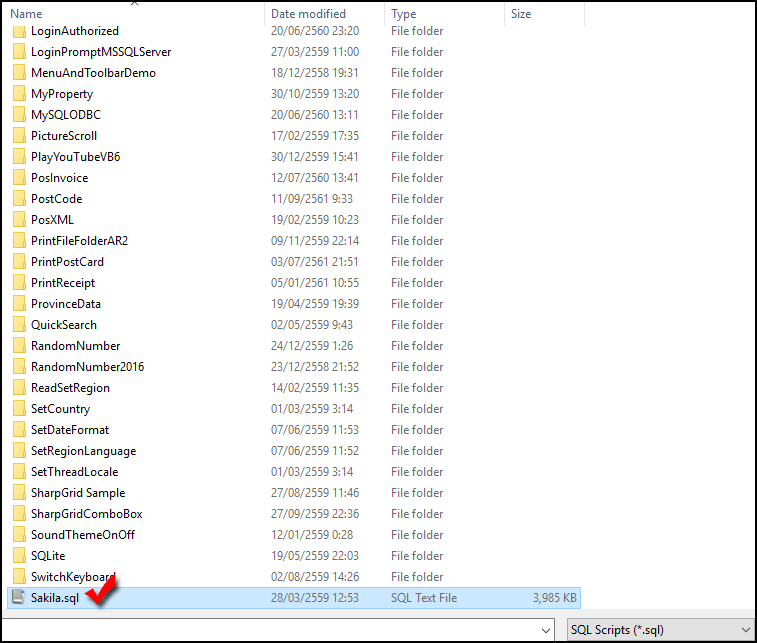
Task: Click the PrintFileFolderAR2 folder icon
Action: [x=19, y=241]
